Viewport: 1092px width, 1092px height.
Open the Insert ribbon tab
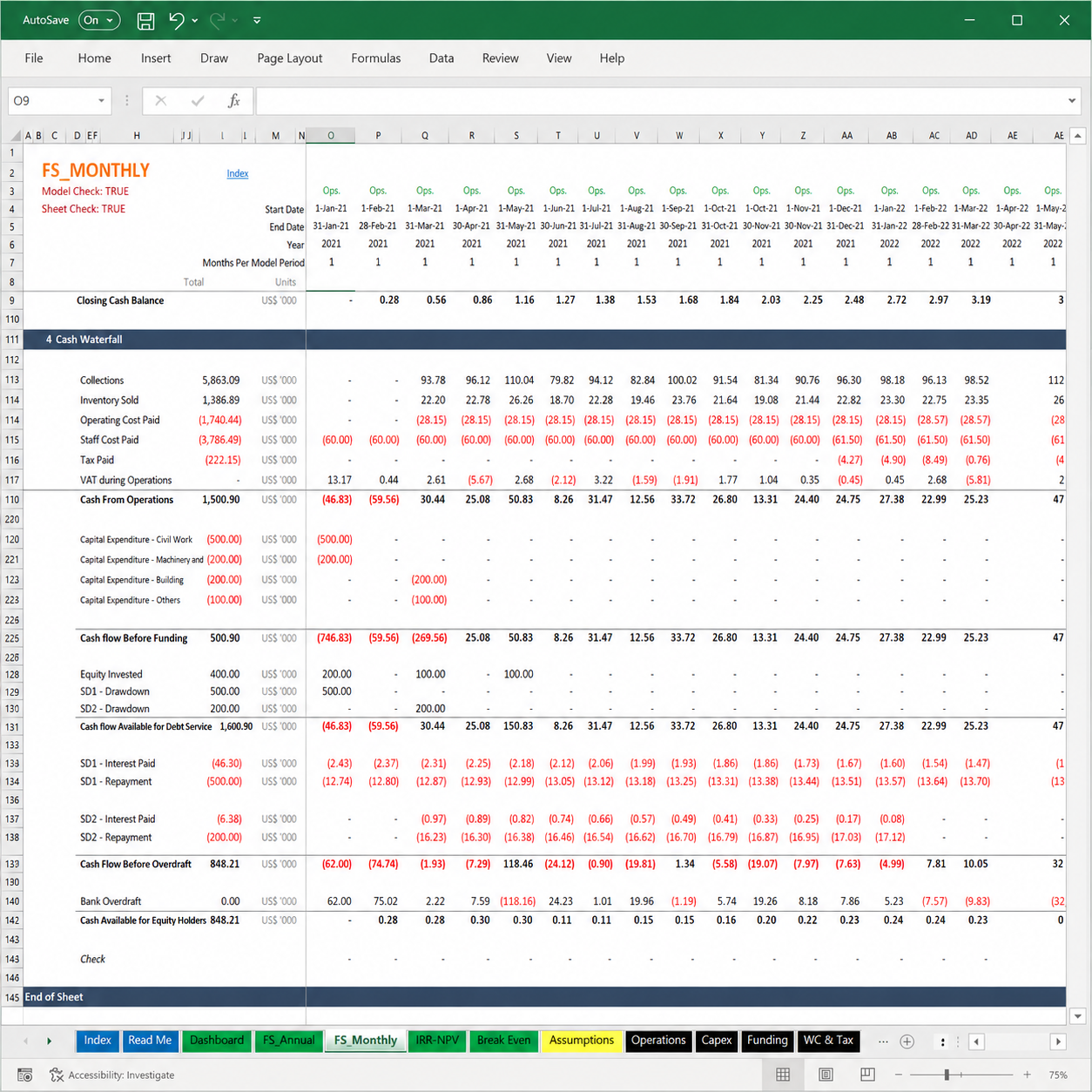(x=156, y=58)
